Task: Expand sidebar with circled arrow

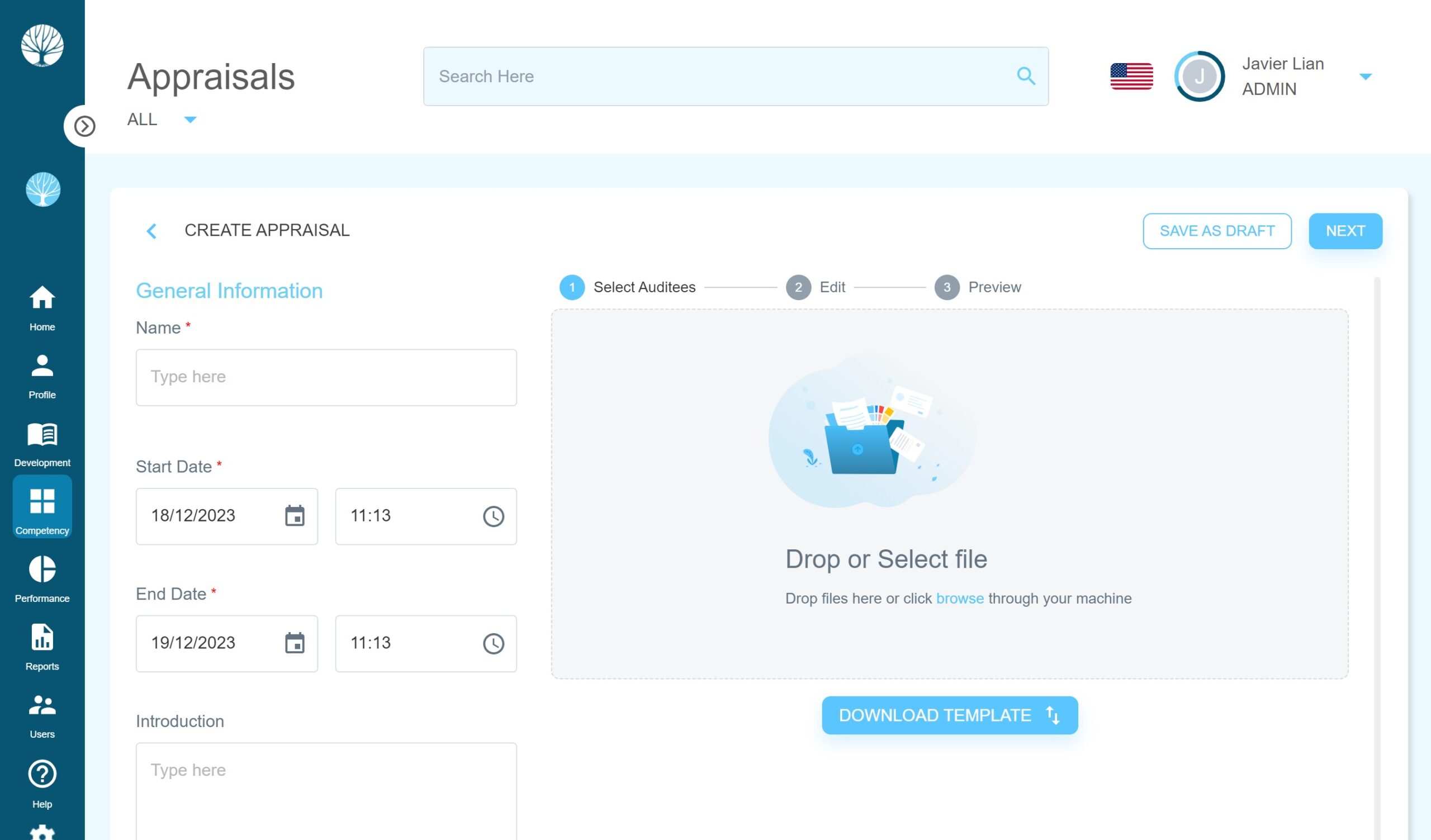Action: pyautogui.click(x=84, y=126)
